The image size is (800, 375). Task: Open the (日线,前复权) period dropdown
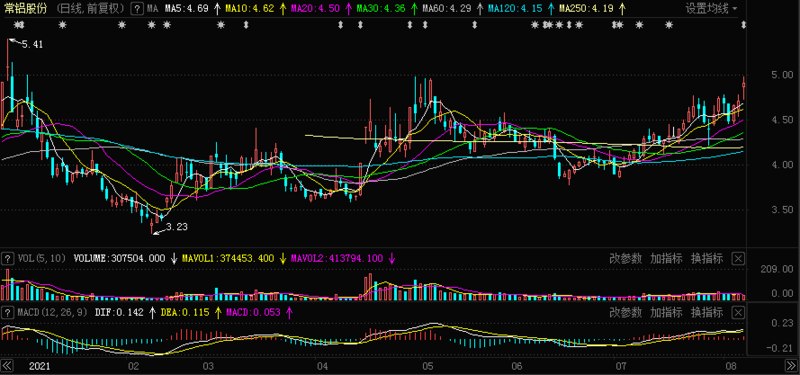(x=90, y=9)
